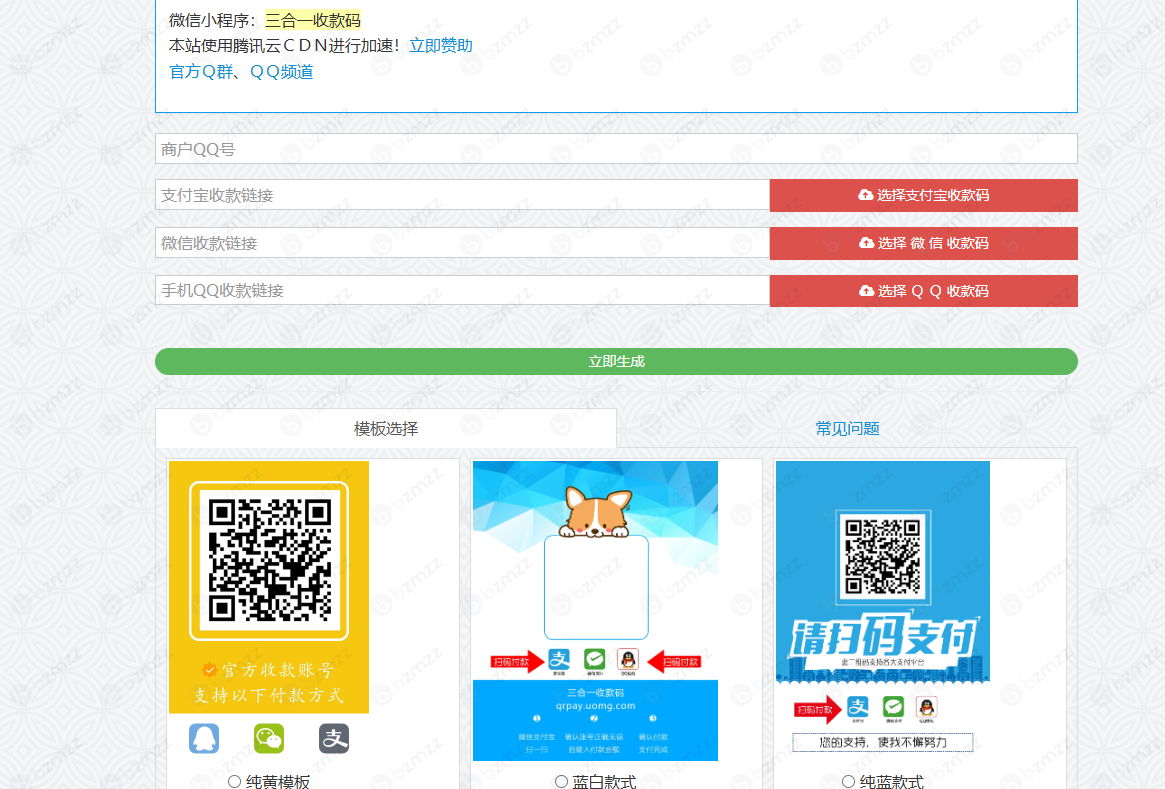Click the Alipay icon in blue-white template
1165x789 pixels.
[x=559, y=660]
